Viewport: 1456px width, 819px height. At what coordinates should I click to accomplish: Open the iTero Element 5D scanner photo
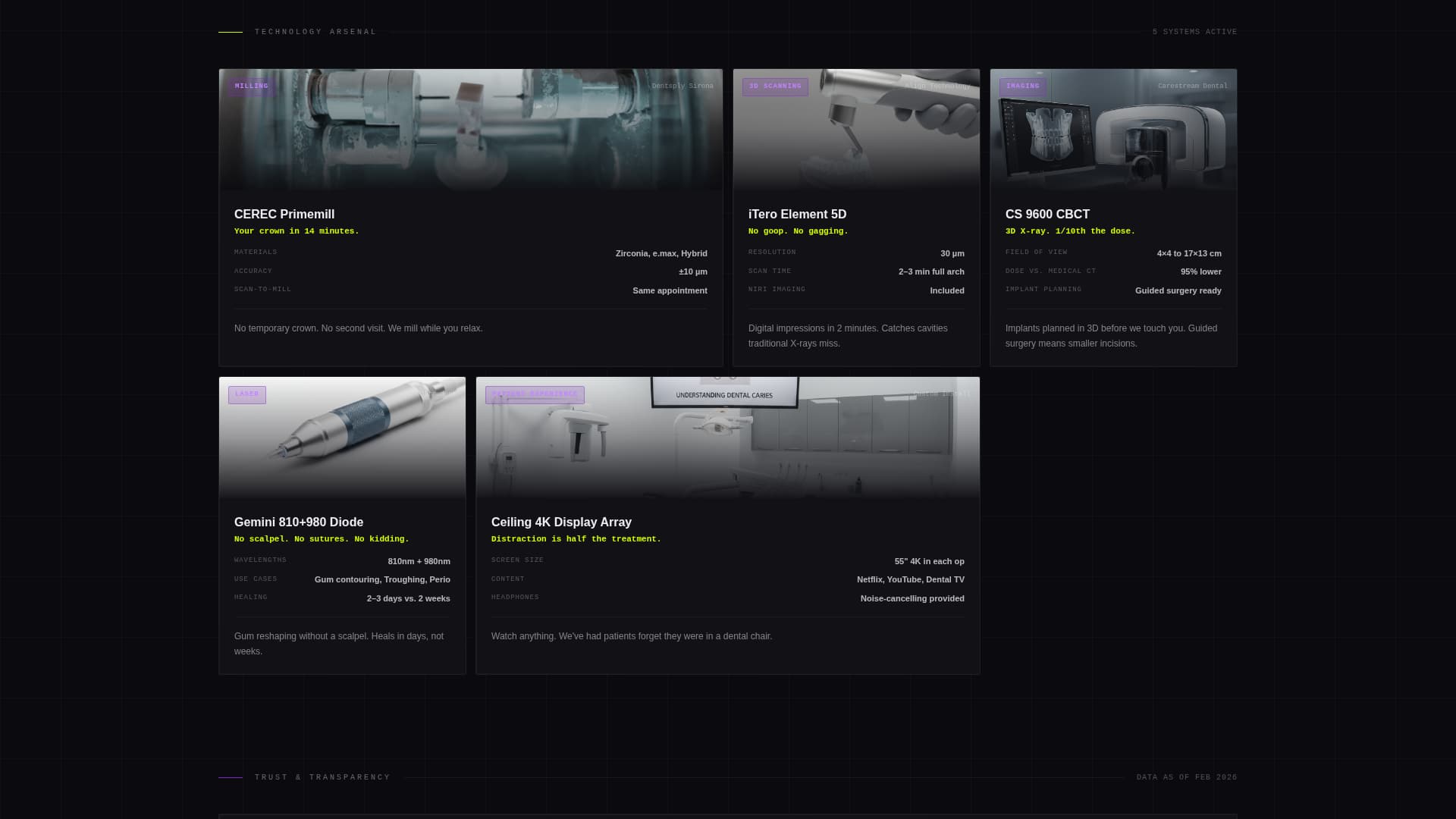click(856, 130)
